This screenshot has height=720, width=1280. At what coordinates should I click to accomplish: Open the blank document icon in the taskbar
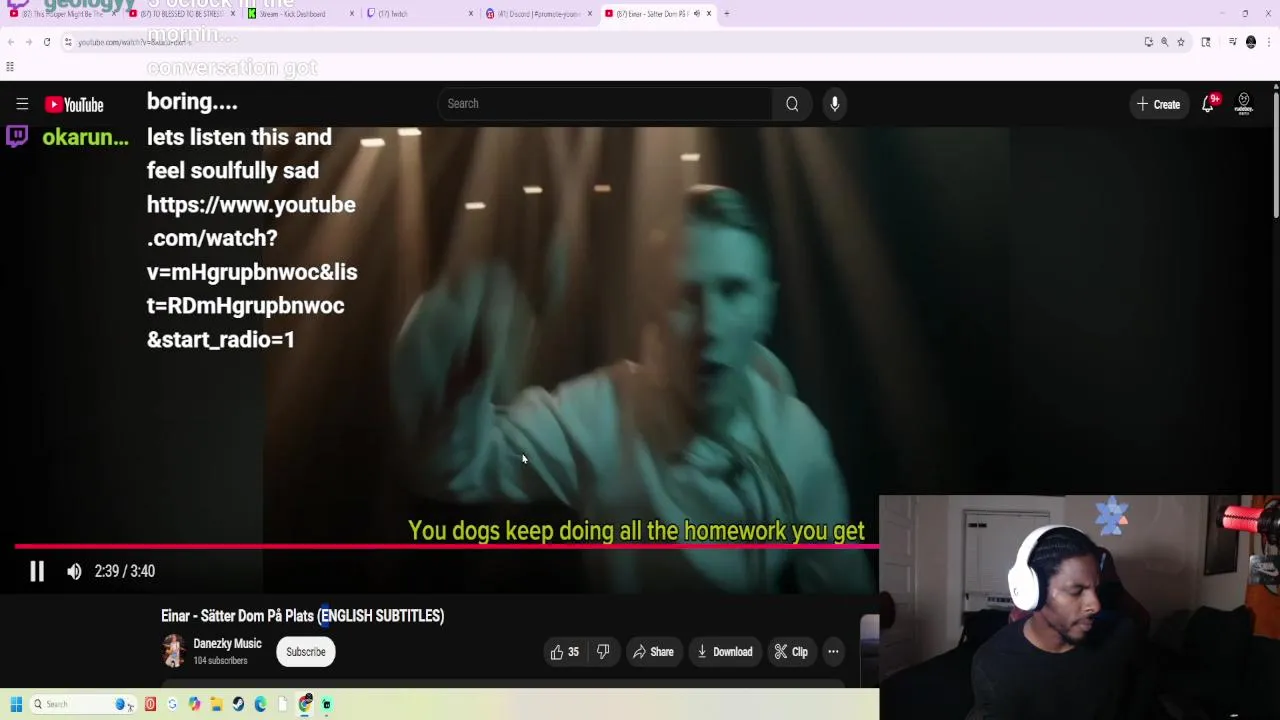point(283,704)
